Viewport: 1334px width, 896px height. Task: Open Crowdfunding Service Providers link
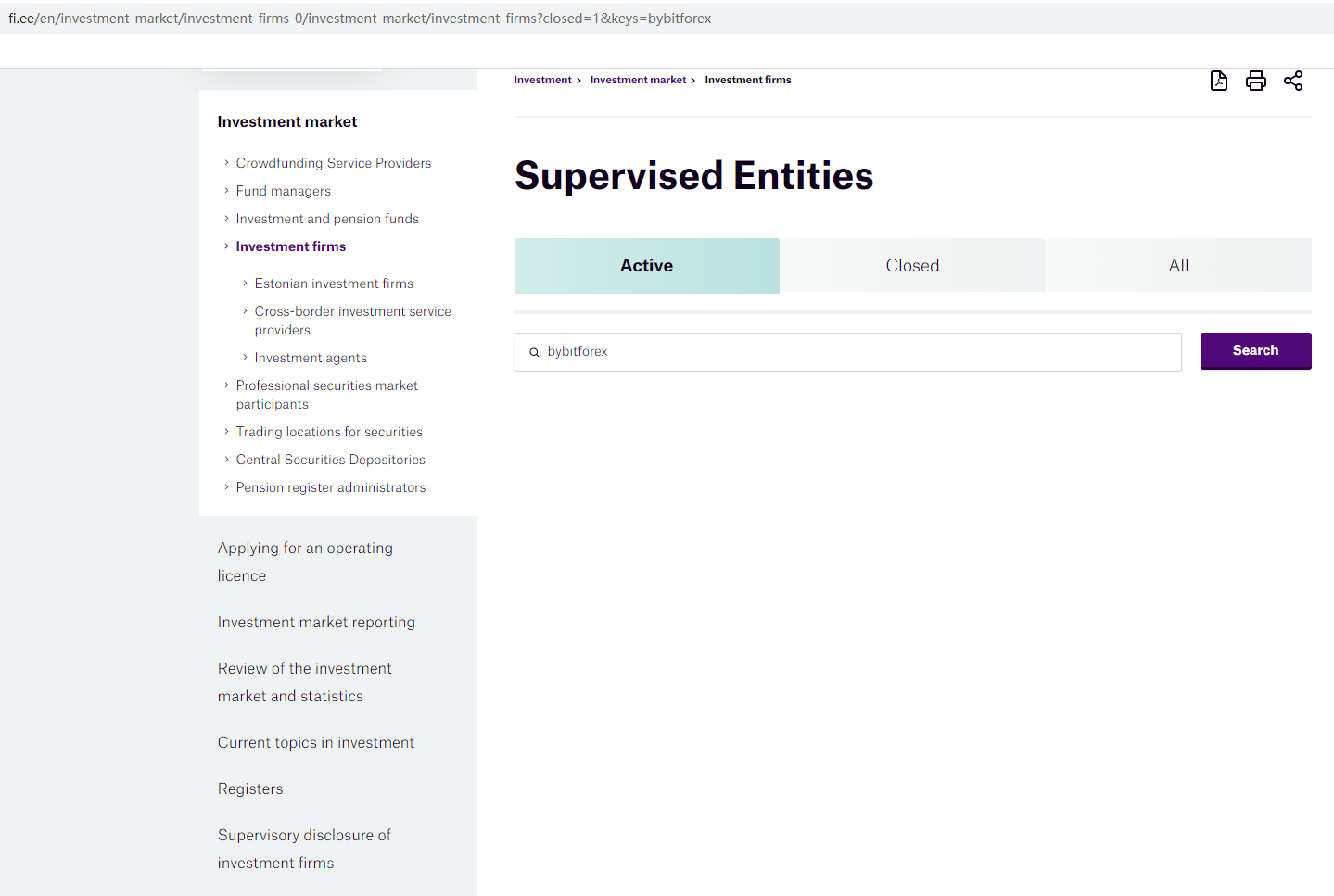click(334, 163)
